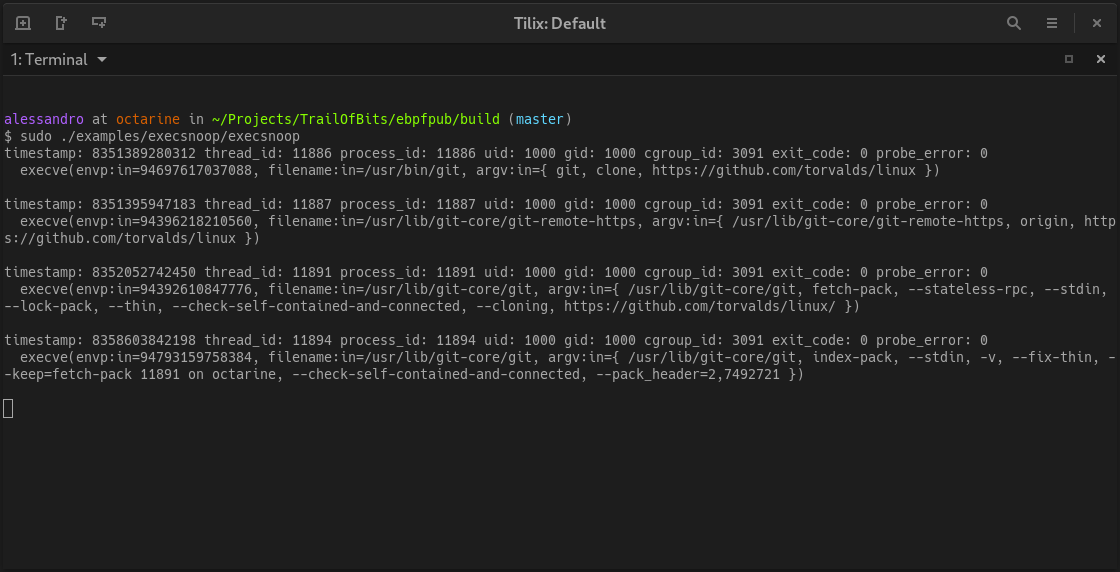Click timestamp 8351395947183

click(144, 204)
